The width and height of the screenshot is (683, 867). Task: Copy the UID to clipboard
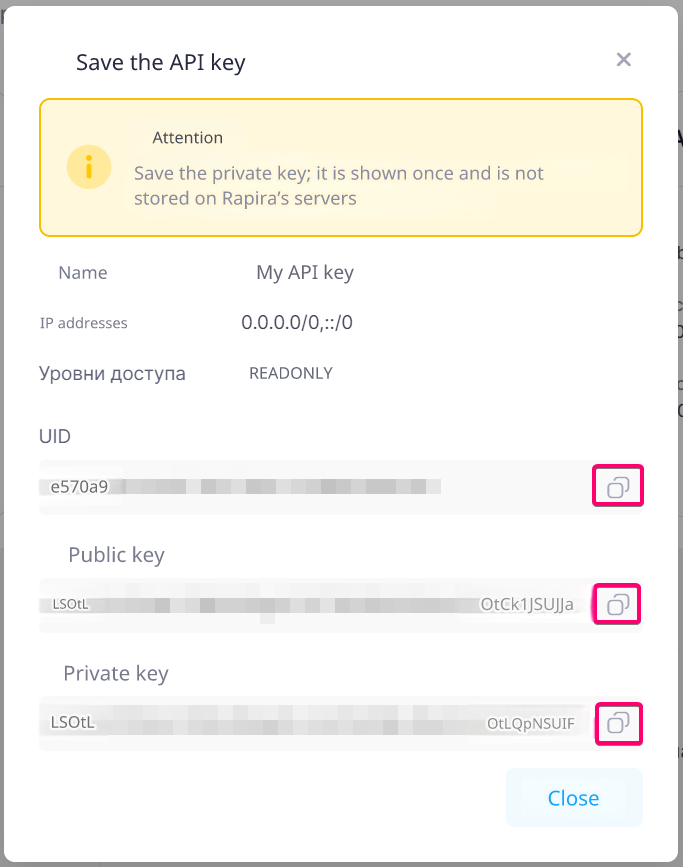(x=617, y=487)
